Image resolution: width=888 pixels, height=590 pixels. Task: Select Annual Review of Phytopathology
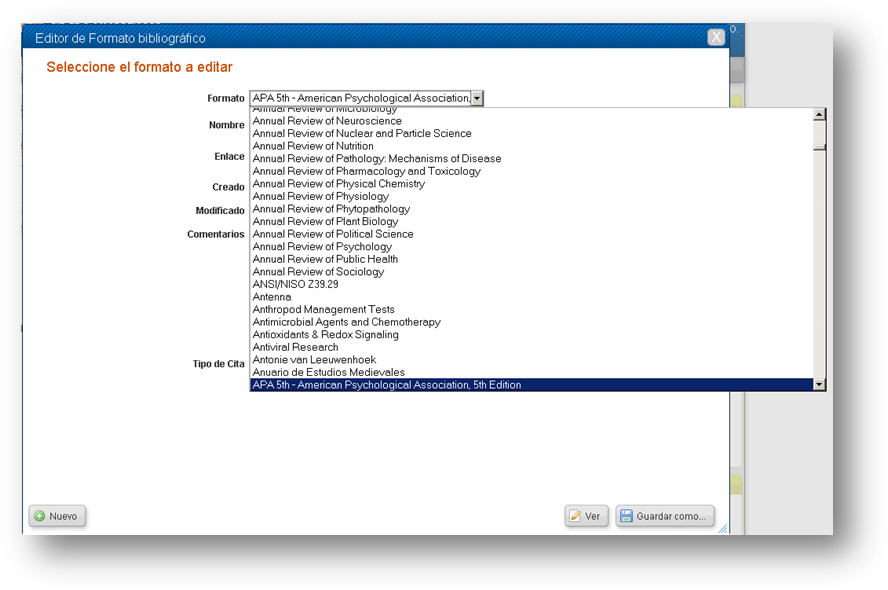(x=532, y=208)
